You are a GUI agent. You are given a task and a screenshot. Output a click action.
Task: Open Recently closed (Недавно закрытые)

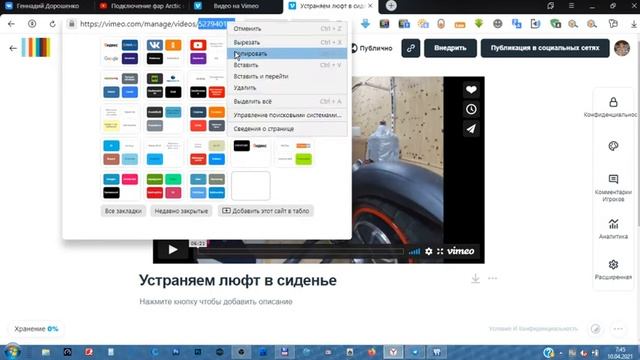(x=181, y=211)
